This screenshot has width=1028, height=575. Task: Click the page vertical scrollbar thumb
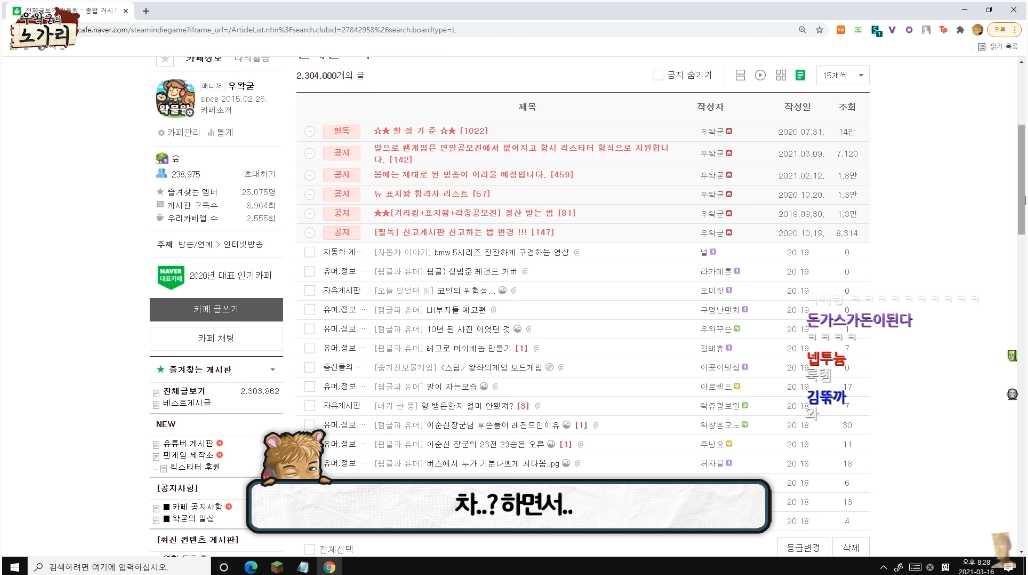[x=1021, y=179]
